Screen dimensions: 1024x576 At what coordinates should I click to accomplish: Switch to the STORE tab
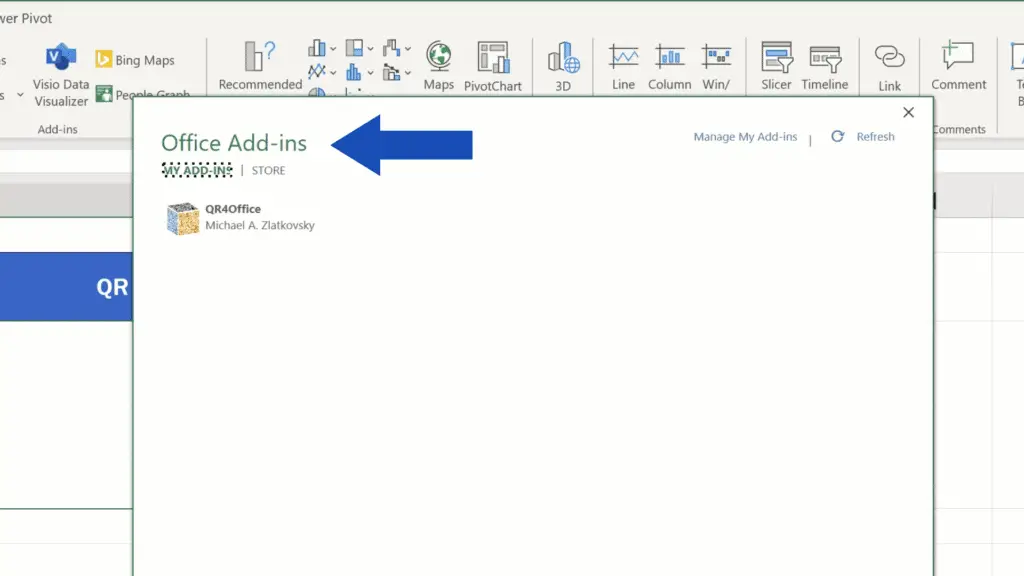(268, 171)
